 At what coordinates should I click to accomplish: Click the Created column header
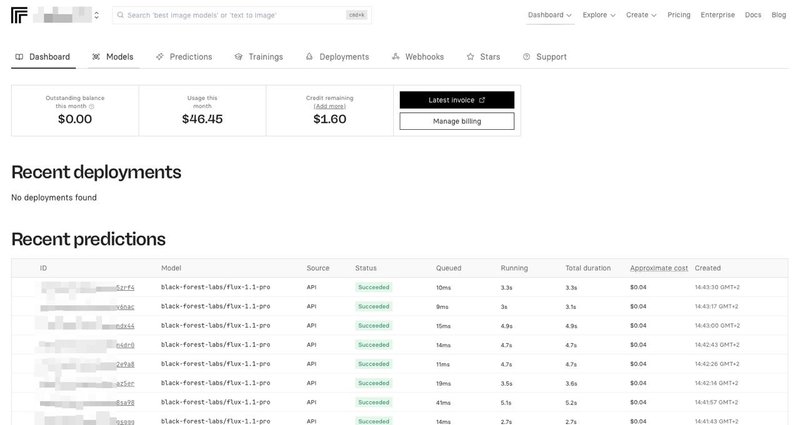tap(708, 268)
